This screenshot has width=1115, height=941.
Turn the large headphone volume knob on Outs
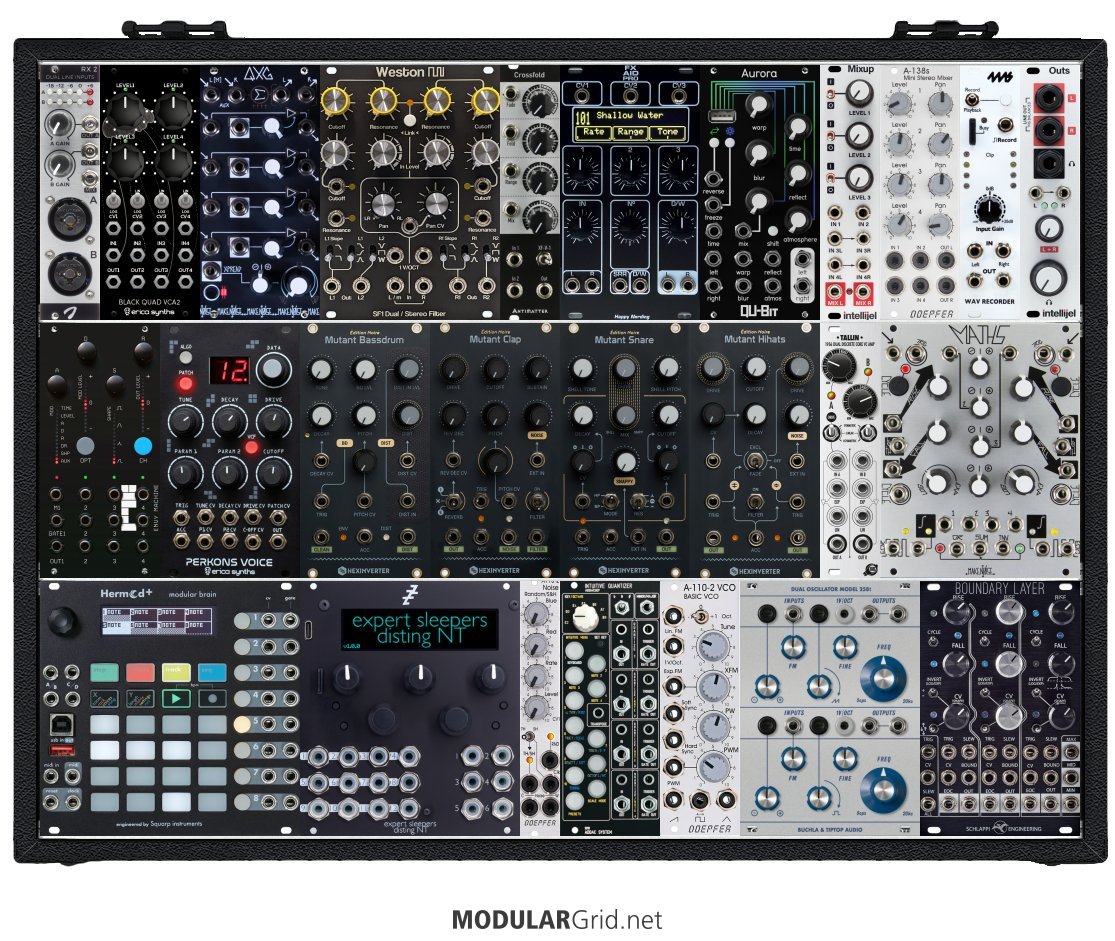[x=1048, y=277]
